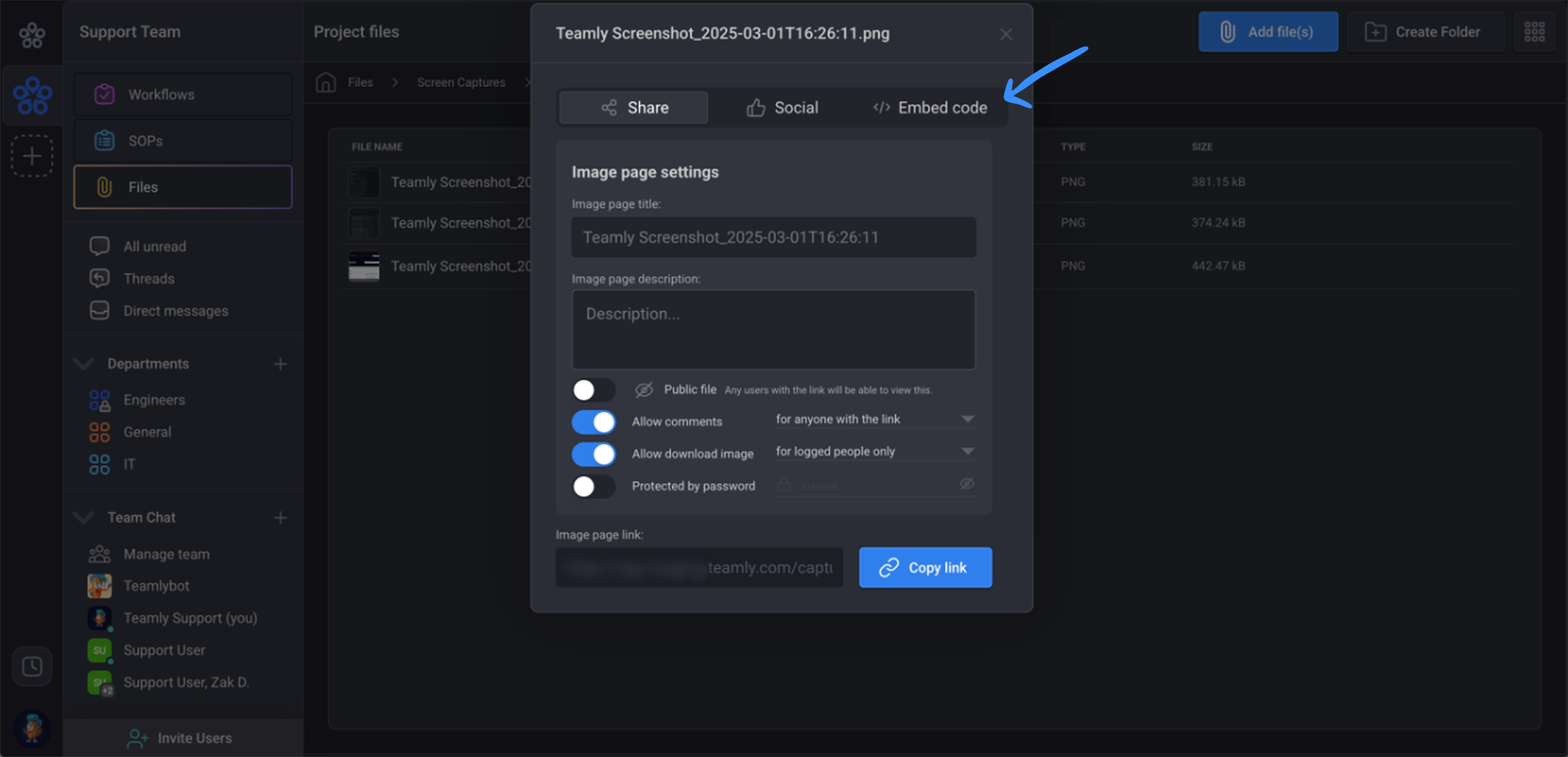Screen dimensions: 1568x757
Task: Open the 'for anyone with the link' dropdown
Action: point(876,419)
